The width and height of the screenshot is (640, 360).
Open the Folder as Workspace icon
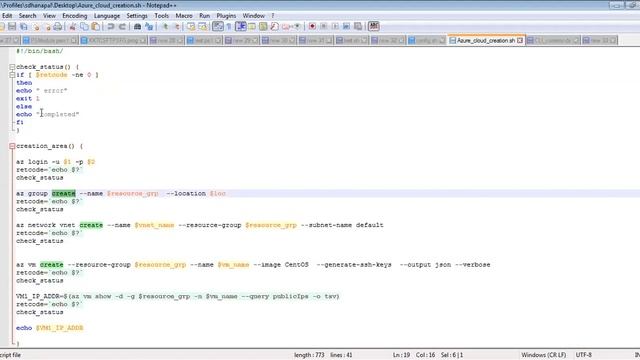(x=286, y=27)
